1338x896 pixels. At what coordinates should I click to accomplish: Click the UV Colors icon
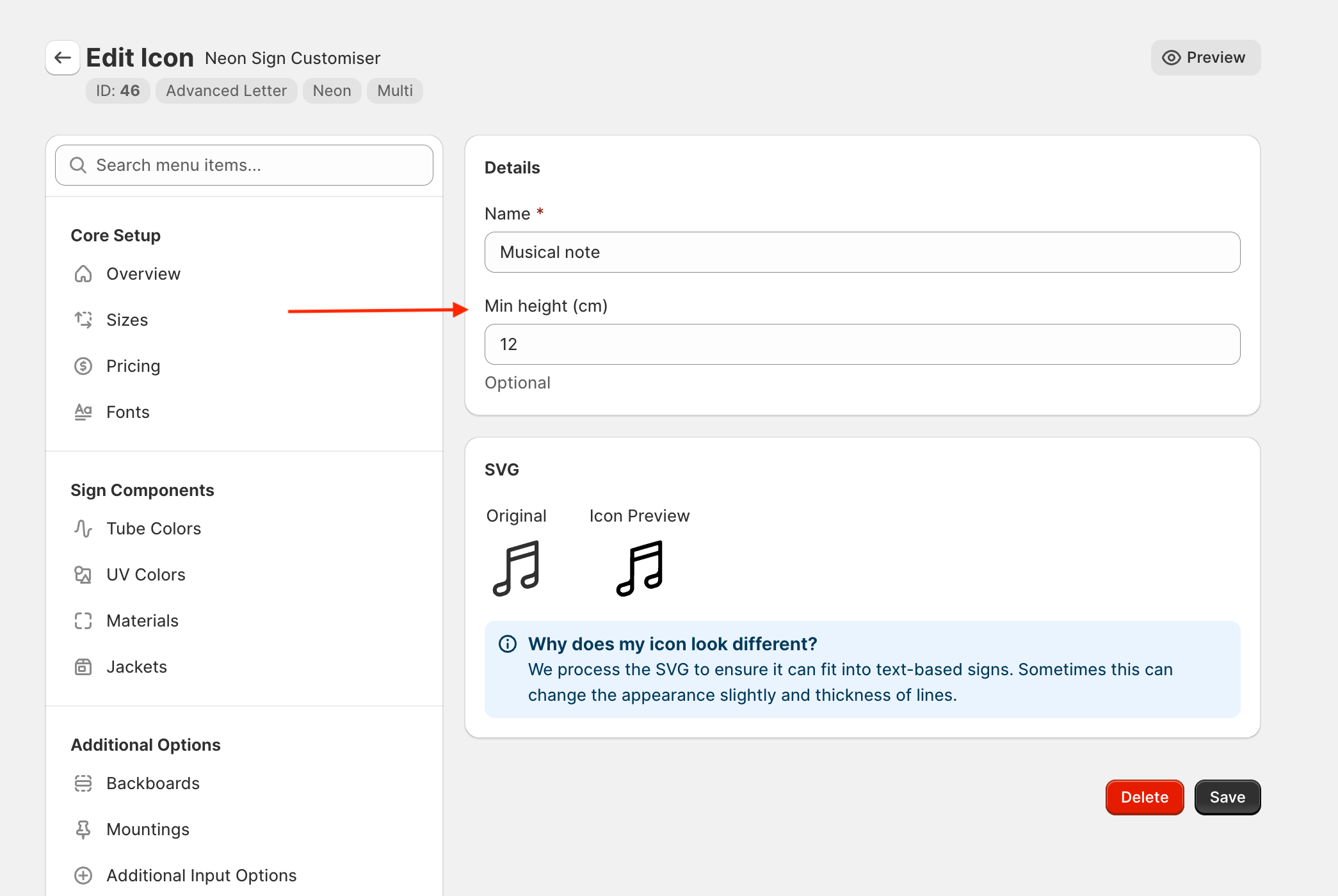pos(83,575)
